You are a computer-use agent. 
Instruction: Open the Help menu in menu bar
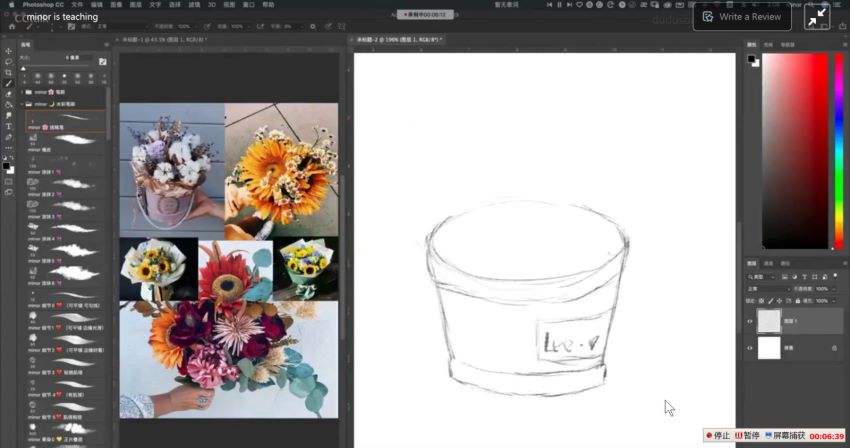click(268, 4)
